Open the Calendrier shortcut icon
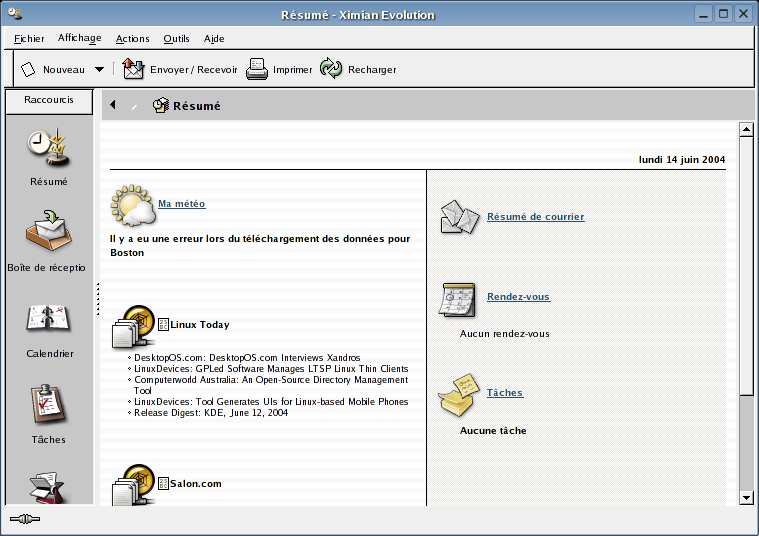Viewport: 759px width, 536px height. click(48, 319)
